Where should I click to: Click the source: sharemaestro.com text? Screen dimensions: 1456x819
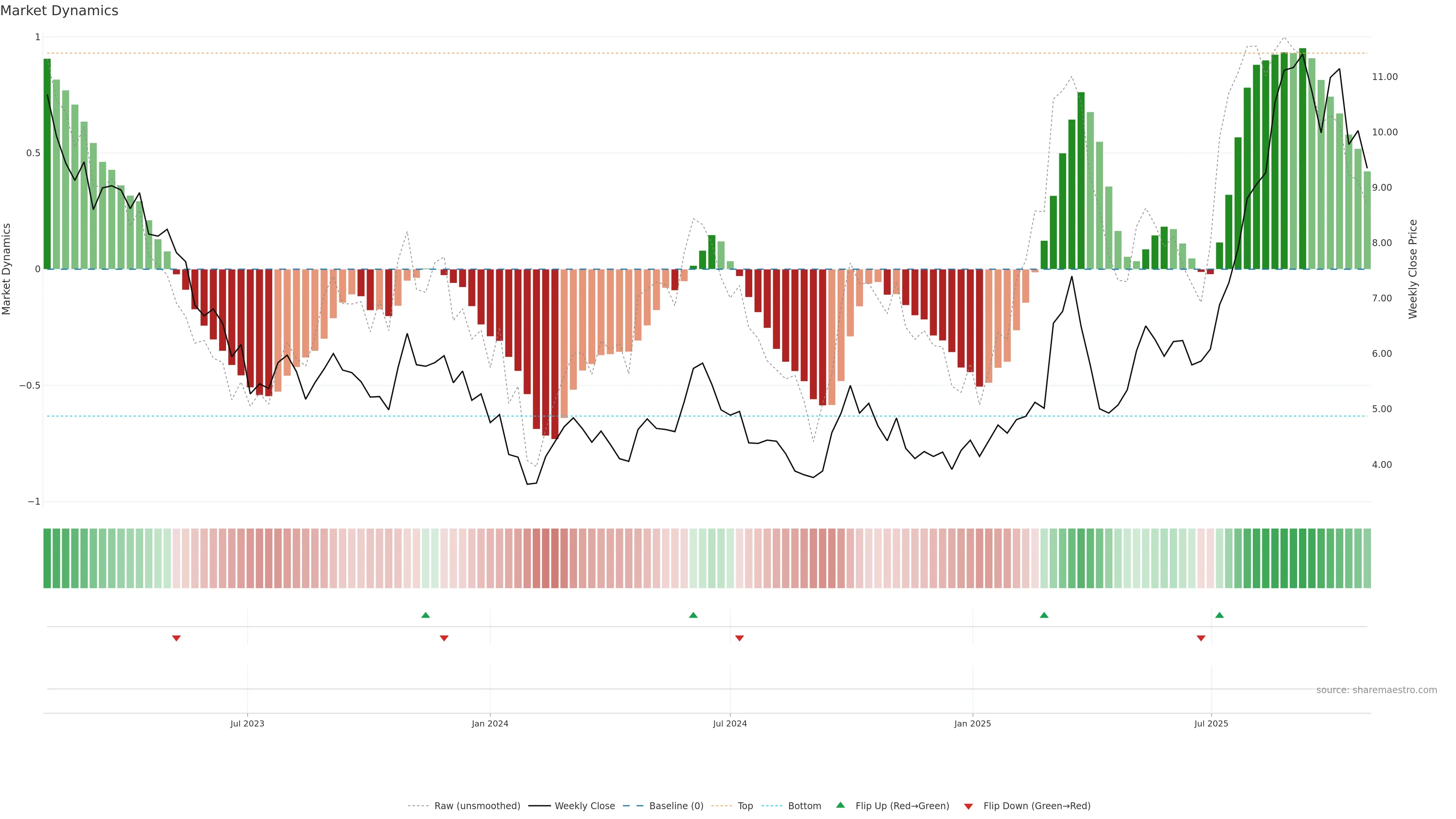coord(1376,690)
